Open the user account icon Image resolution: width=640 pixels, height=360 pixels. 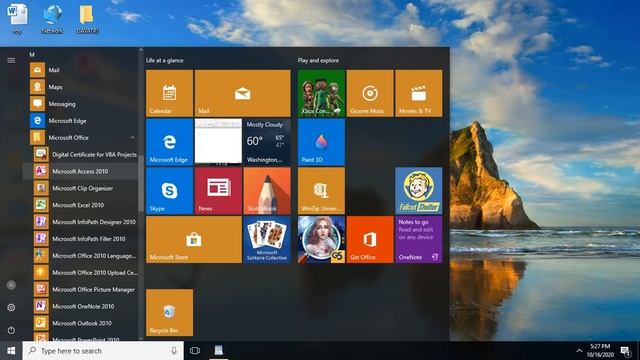(11, 285)
